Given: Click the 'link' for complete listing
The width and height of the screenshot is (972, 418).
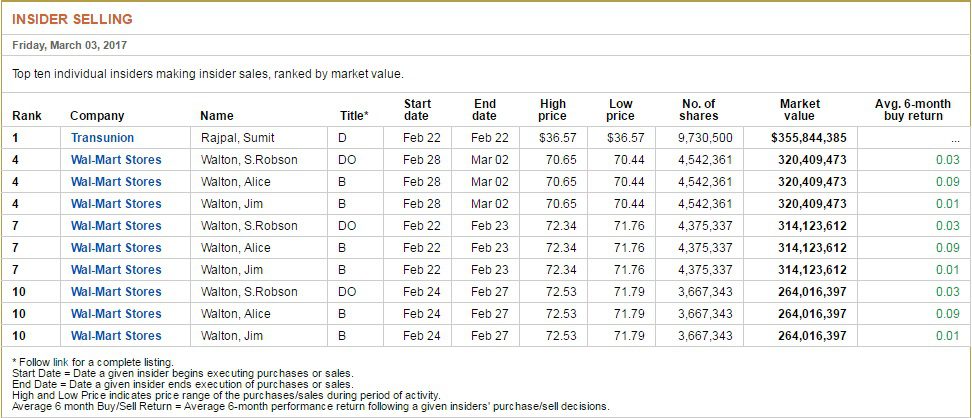Looking at the screenshot, I should pyautogui.click(x=61, y=362).
